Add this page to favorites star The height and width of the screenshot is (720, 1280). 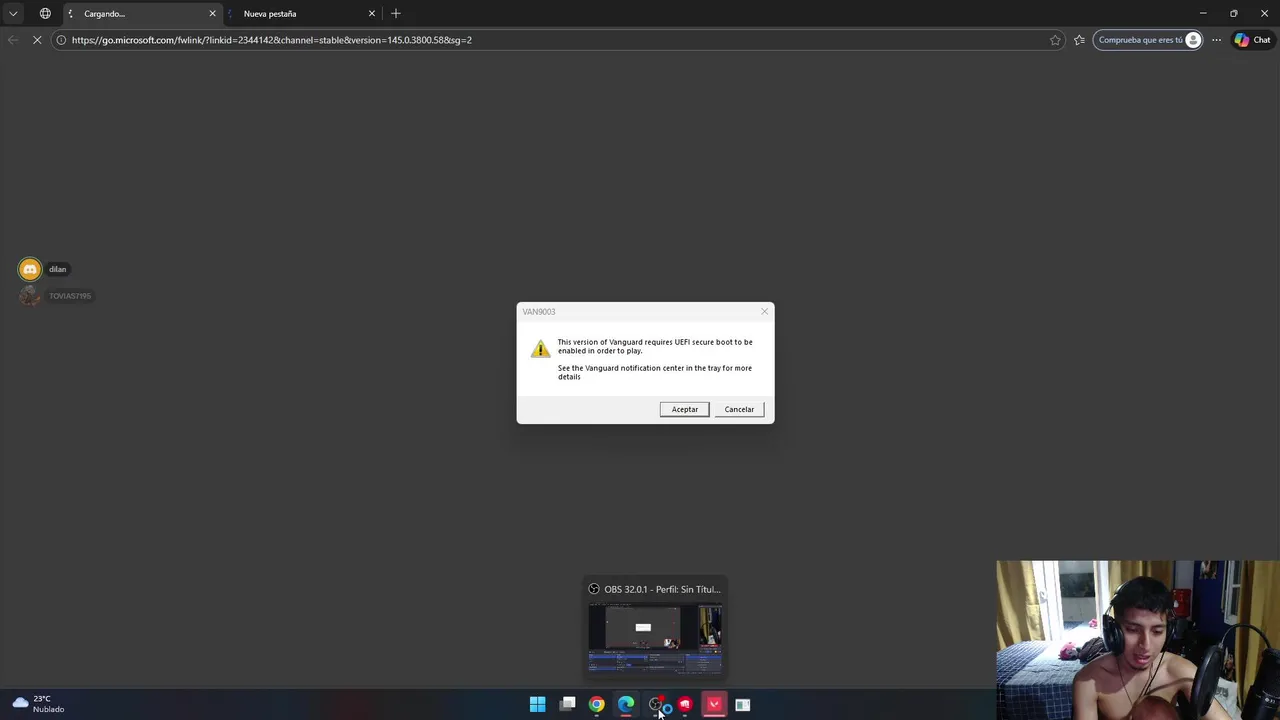[1055, 40]
